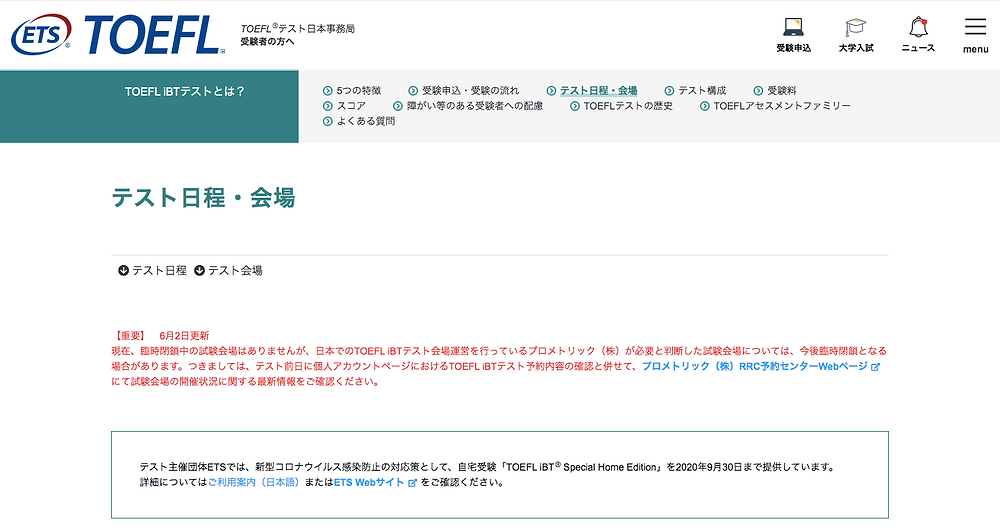Click the external-link icon after ETS Webサイト

pyautogui.click(x=413, y=483)
